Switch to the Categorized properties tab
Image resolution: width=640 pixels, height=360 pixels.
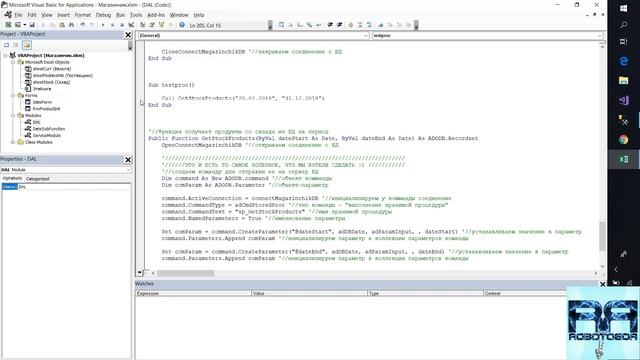[38, 179]
